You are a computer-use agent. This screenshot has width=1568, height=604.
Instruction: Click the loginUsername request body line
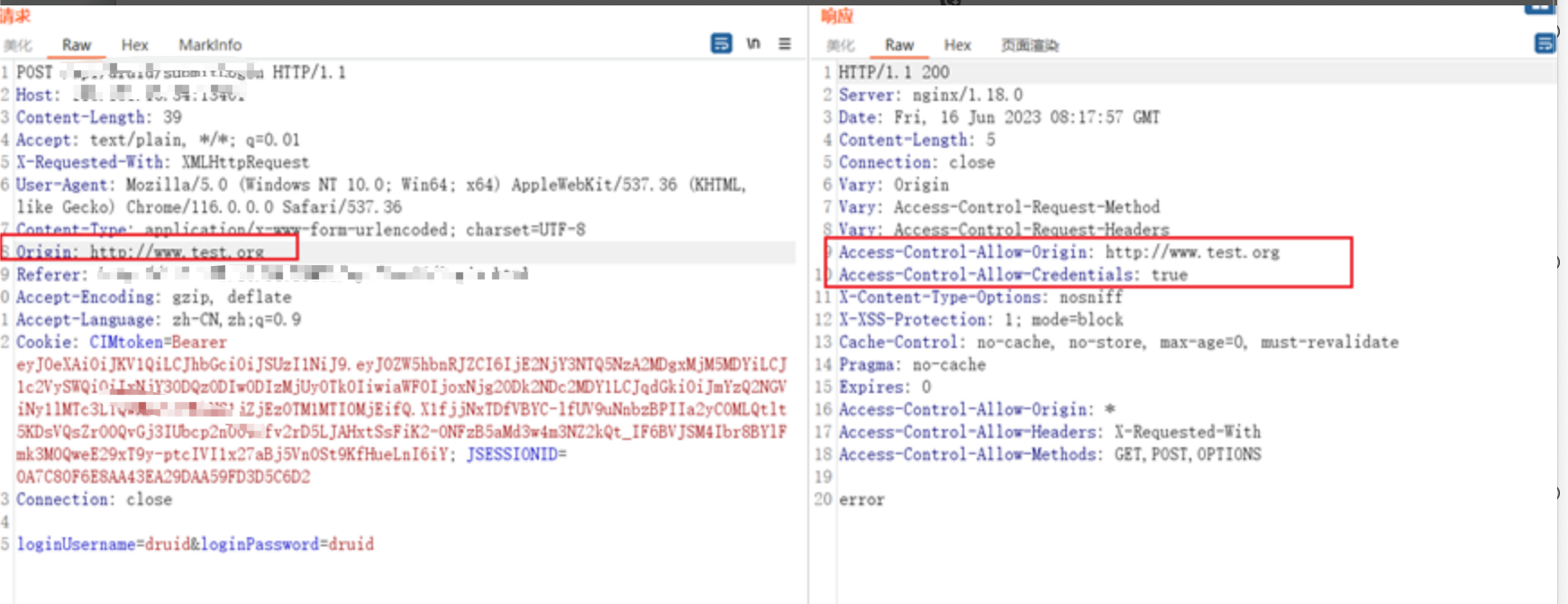tap(195, 544)
